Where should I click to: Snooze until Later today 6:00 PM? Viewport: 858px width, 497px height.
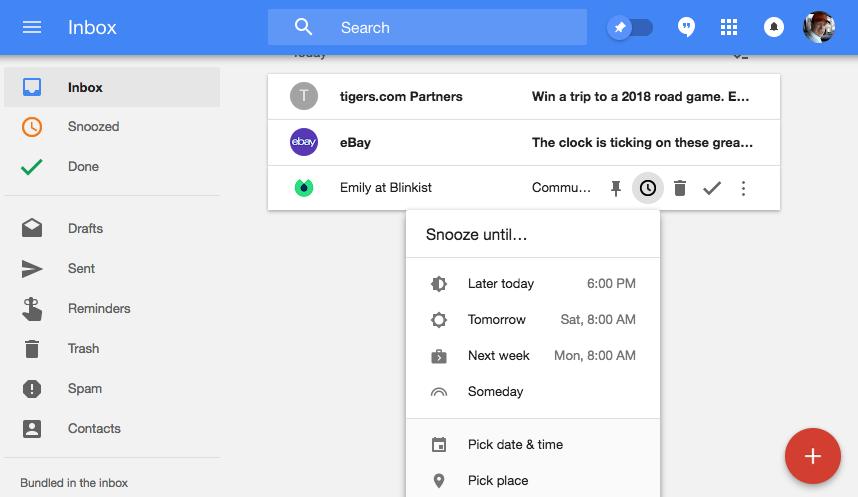(533, 284)
